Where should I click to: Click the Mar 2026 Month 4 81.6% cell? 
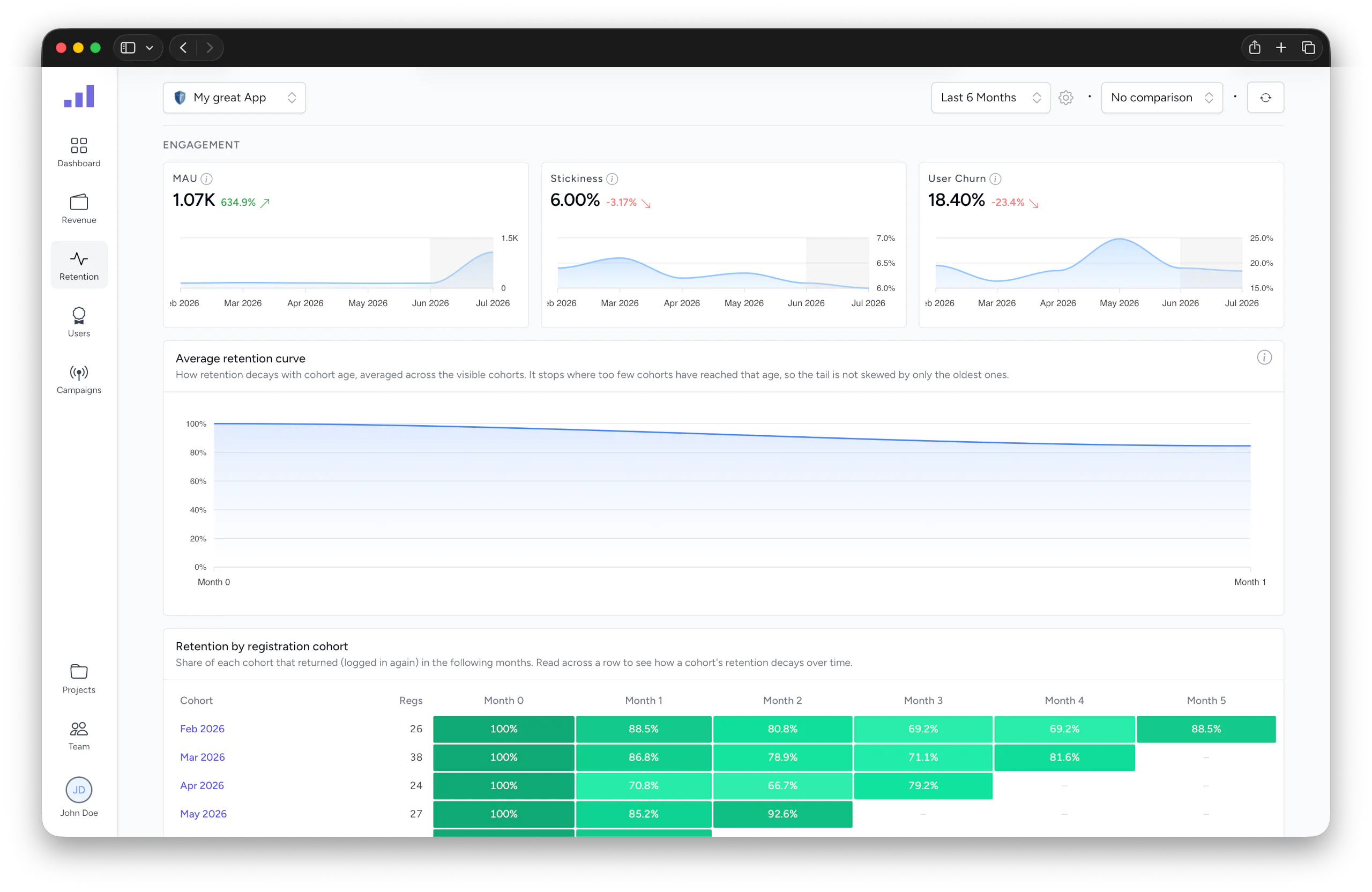point(1064,757)
